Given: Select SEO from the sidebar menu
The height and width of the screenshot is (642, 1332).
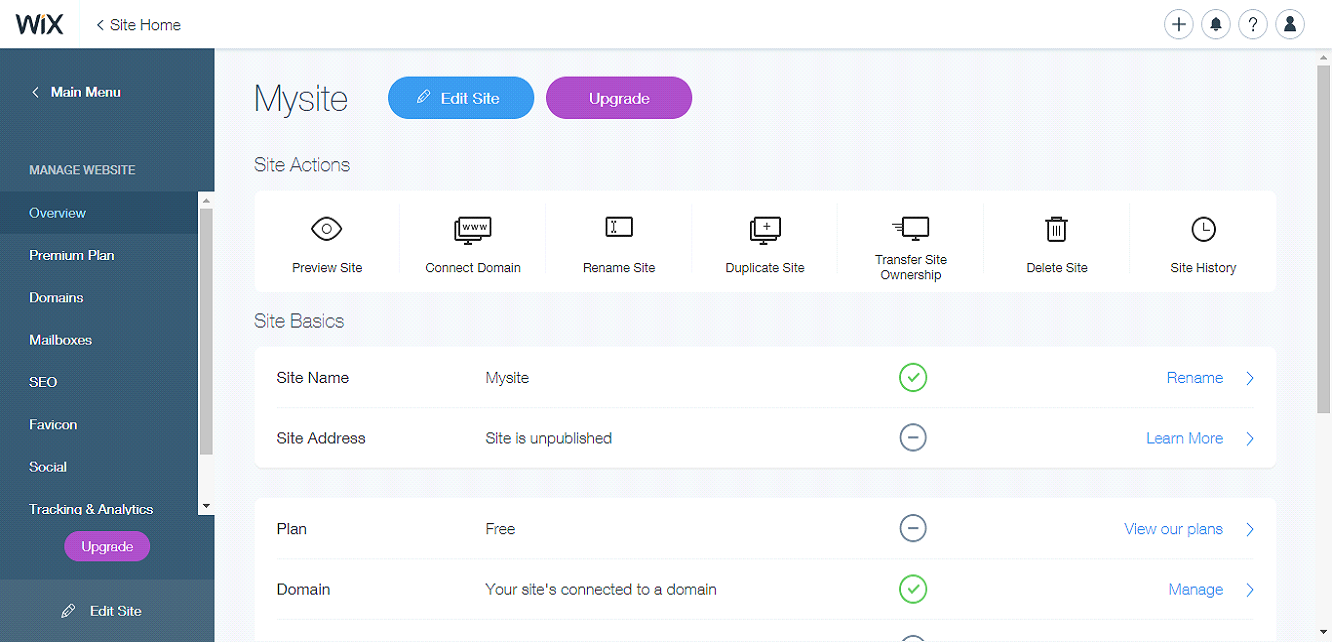Looking at the screenshot, I should 43,382.
